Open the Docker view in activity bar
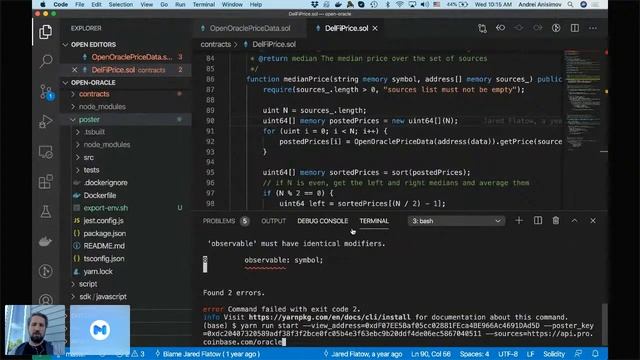 46,241
